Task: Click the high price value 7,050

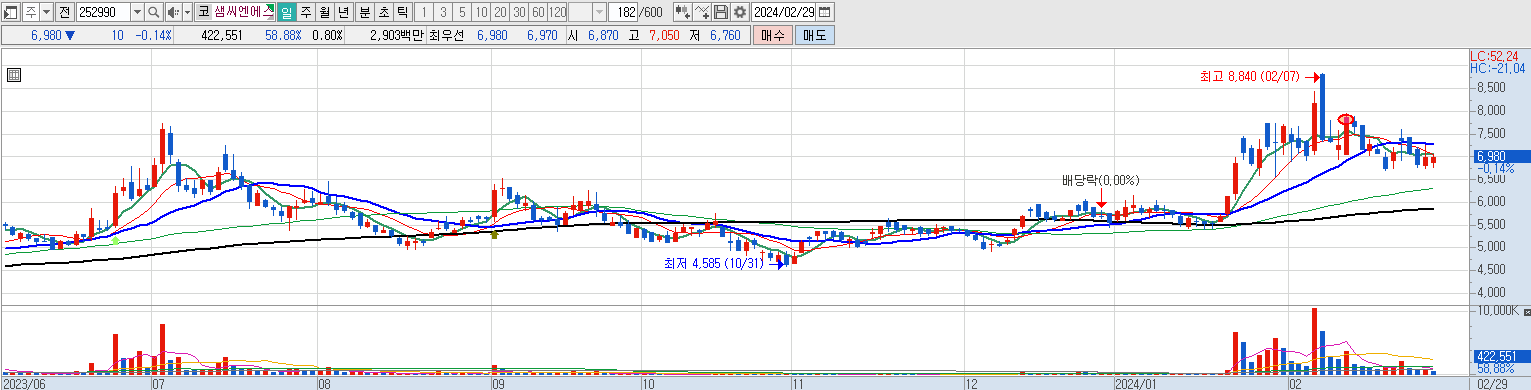Action: tap(664, 35)
